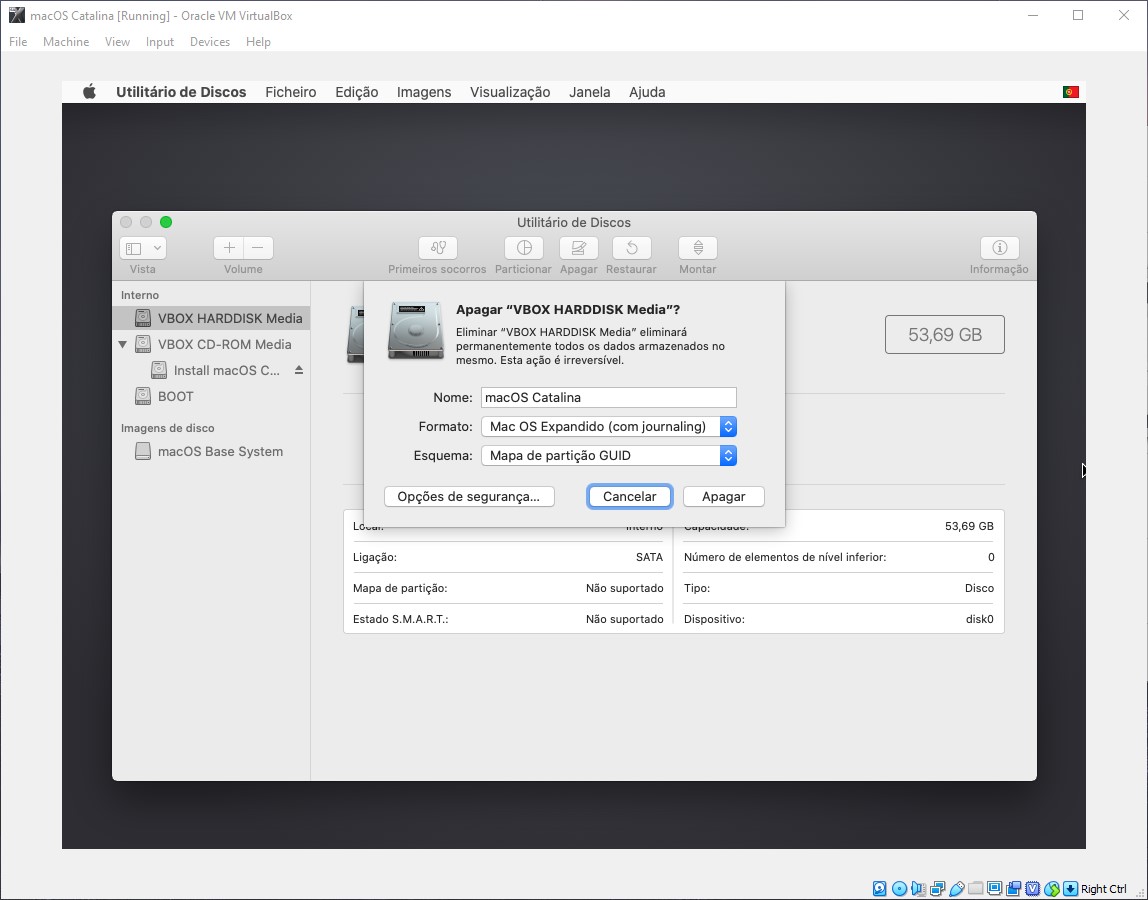Open the Formato dropdown
Image resolution: width=1148 pixels, height=900 pixels.
(x=608, y=426)
